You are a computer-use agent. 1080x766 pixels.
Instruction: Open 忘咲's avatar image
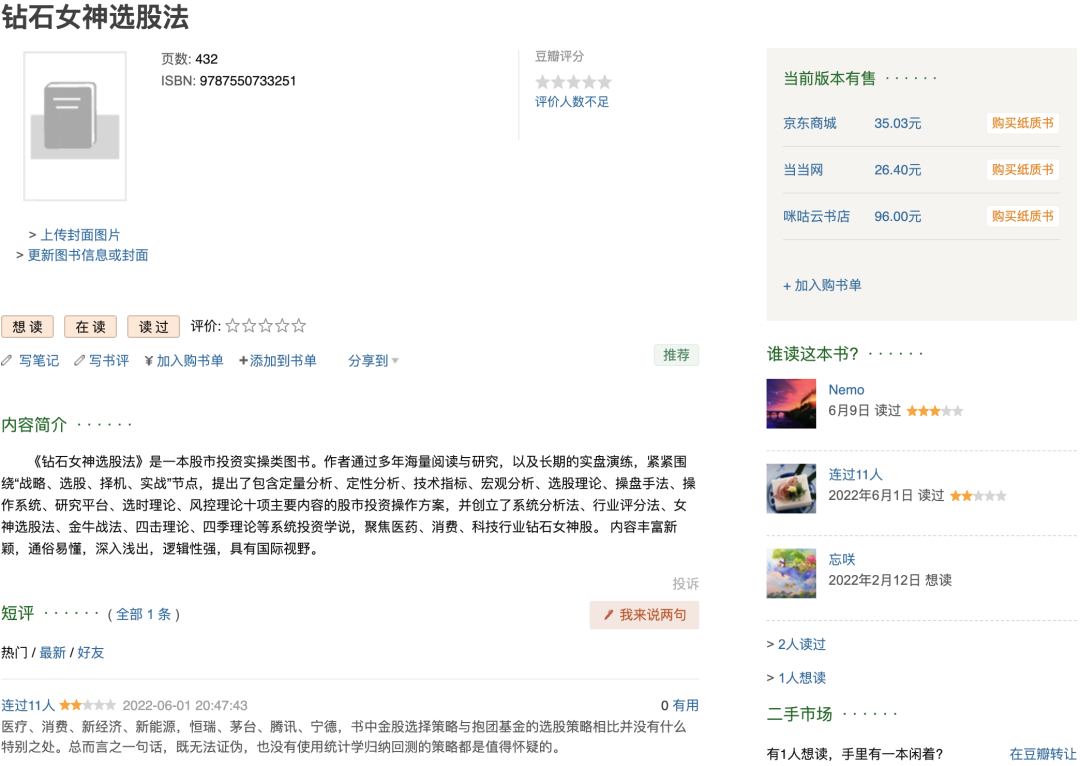pos(791,573)
